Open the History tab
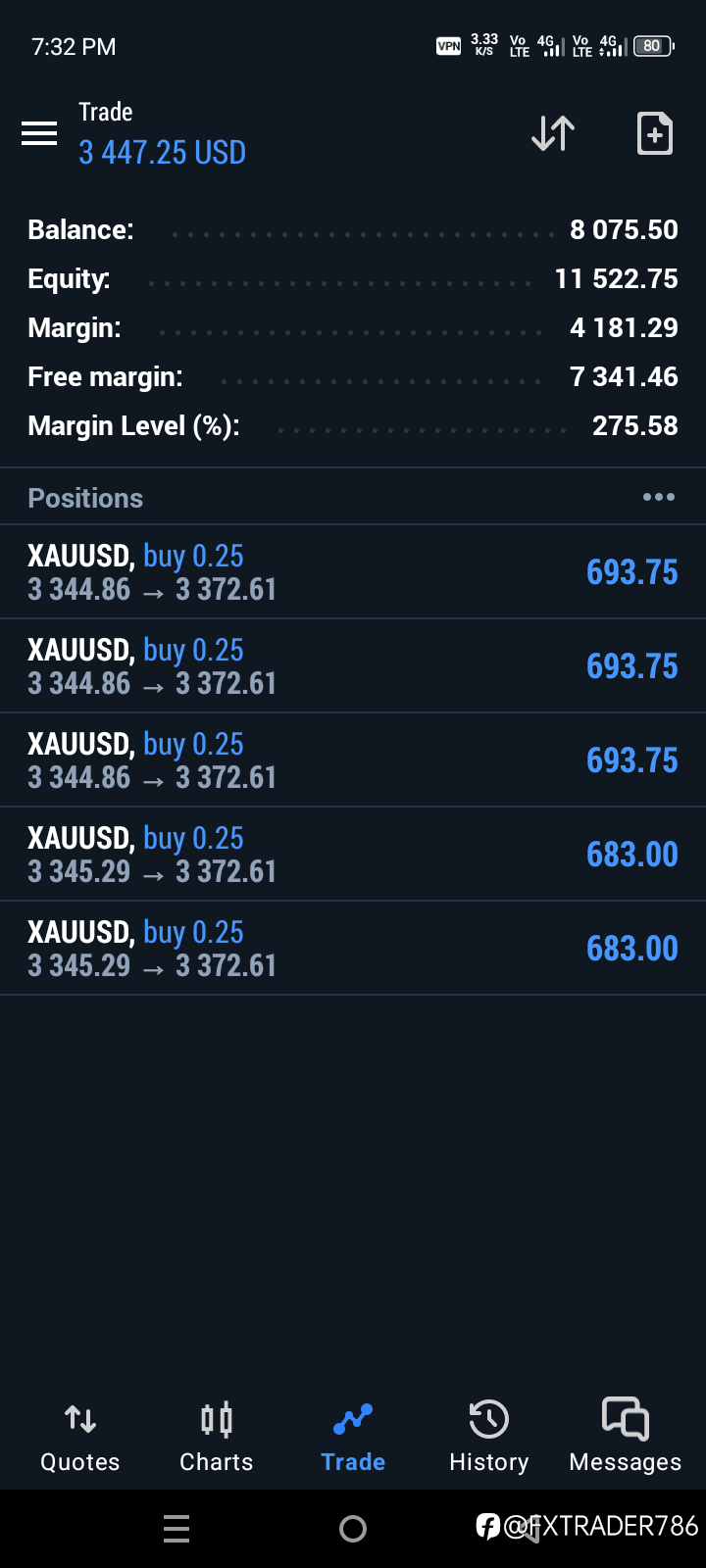This screenshot has height=1568, width=706. tap(488, 1438)
